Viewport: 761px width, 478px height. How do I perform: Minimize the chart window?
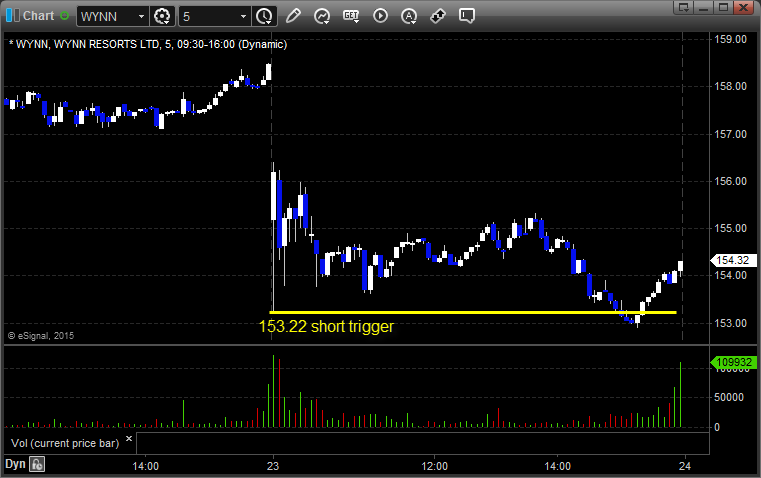click(x=704, y=7)
